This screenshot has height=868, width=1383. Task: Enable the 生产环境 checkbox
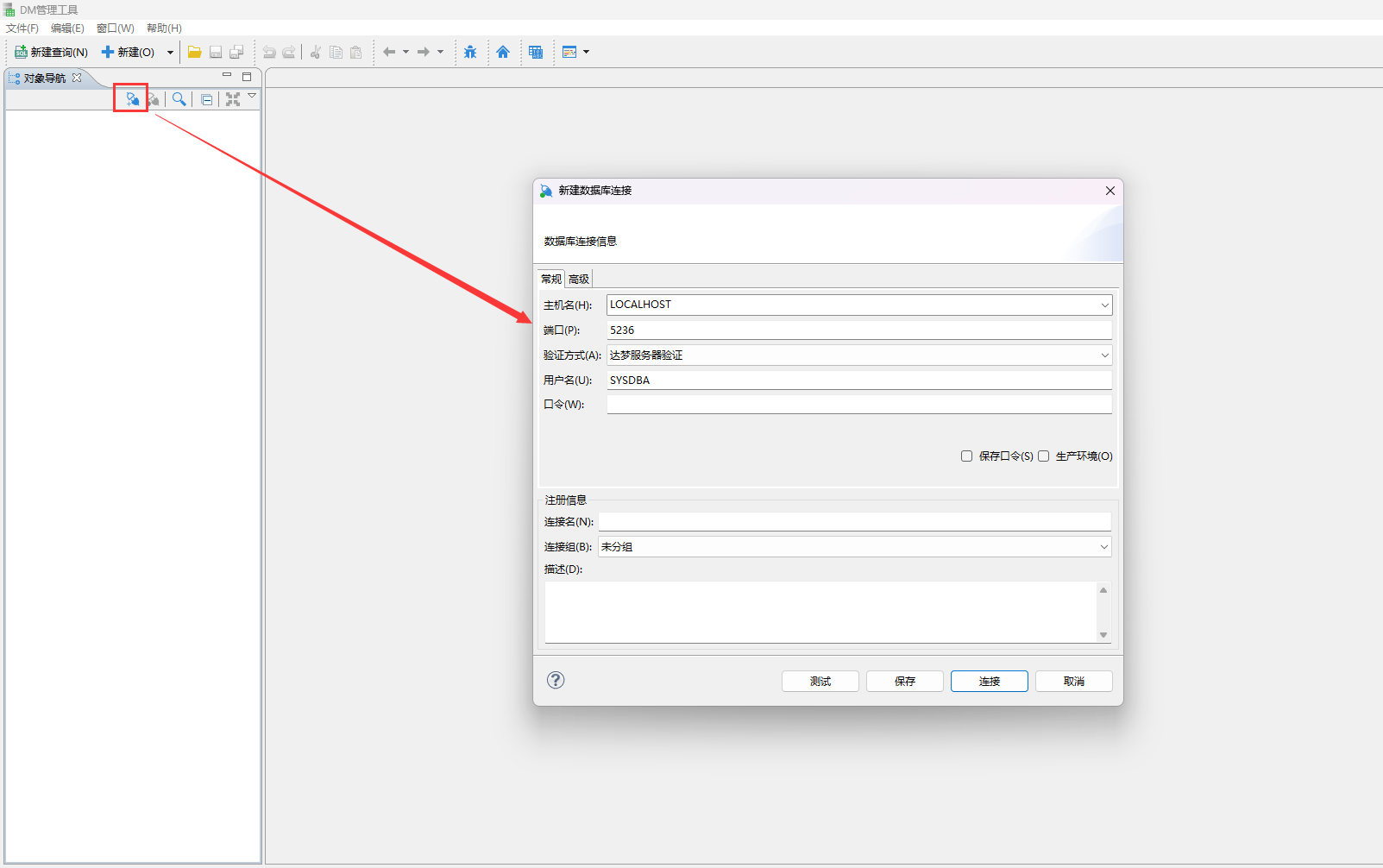(x=1044, y=456)
